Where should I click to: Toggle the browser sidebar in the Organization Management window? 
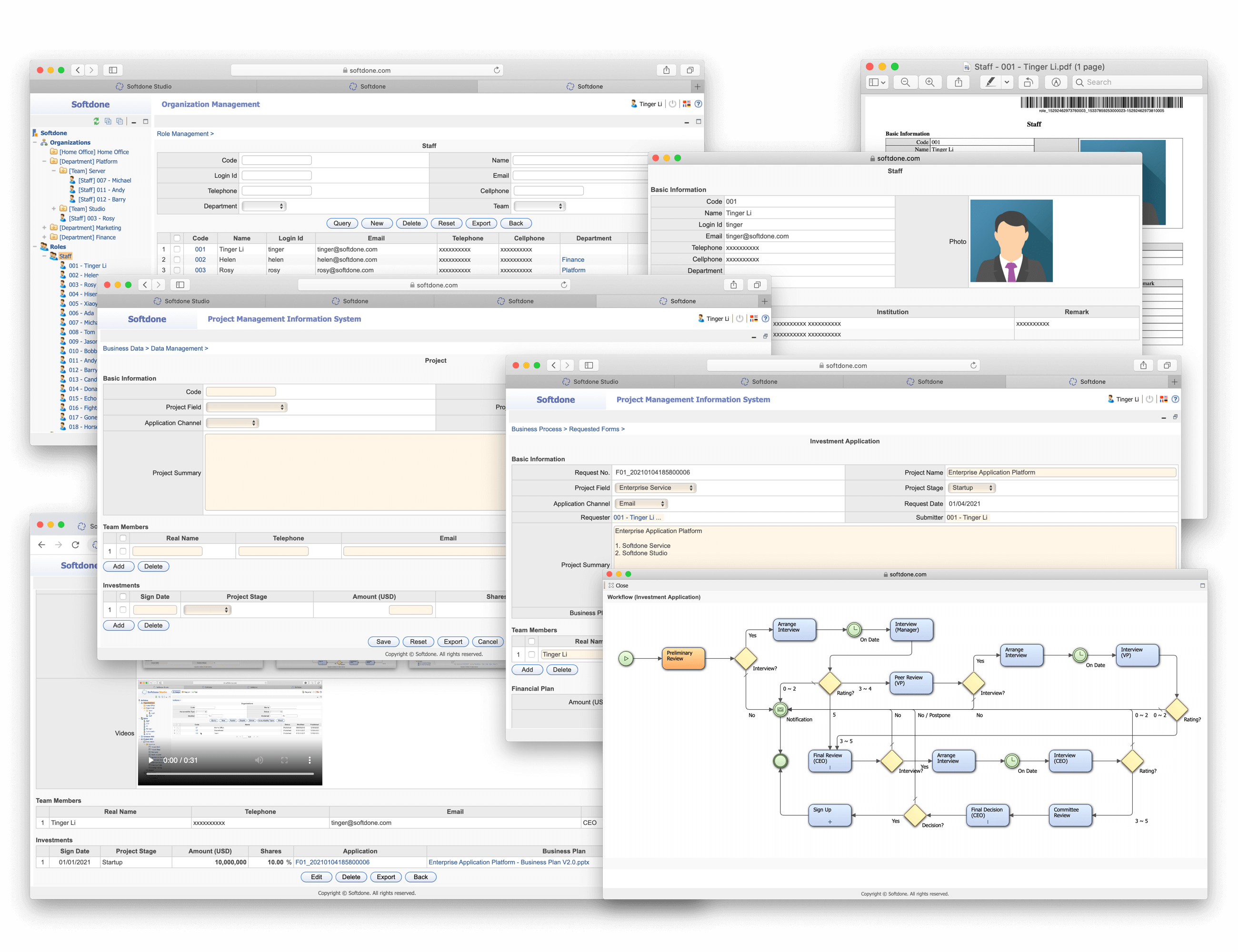point(113,70)
